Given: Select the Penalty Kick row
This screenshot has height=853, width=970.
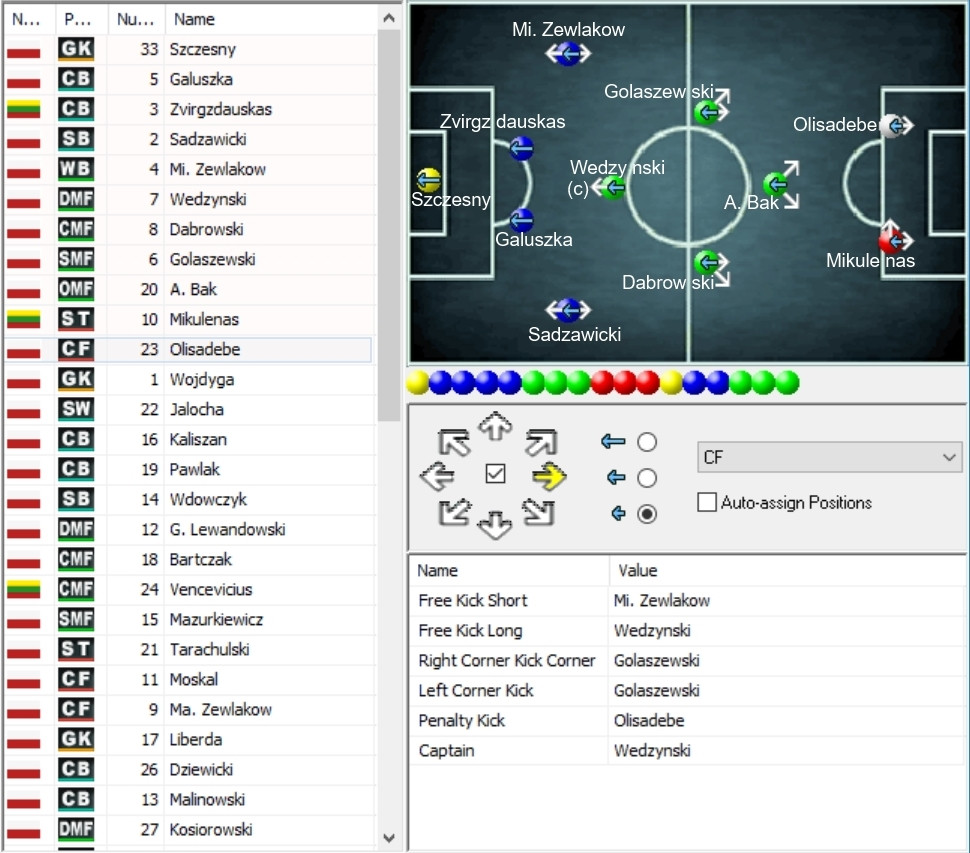Looking at the screenshot, I should [687, 721].
